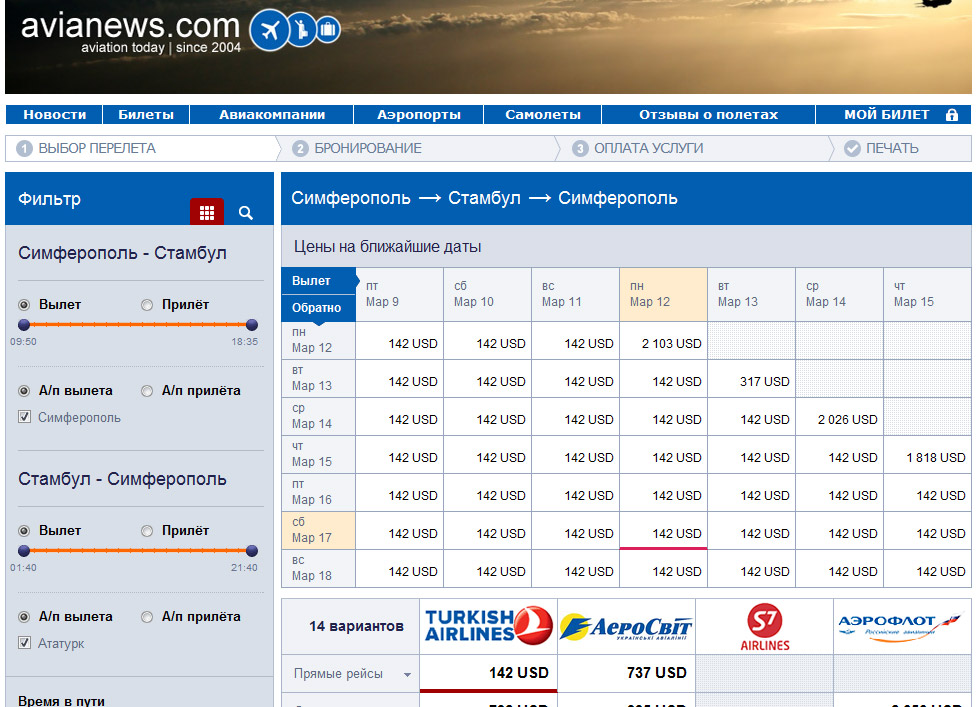Uncheck the Симферополь airport checkbox

tap(25, 417)
